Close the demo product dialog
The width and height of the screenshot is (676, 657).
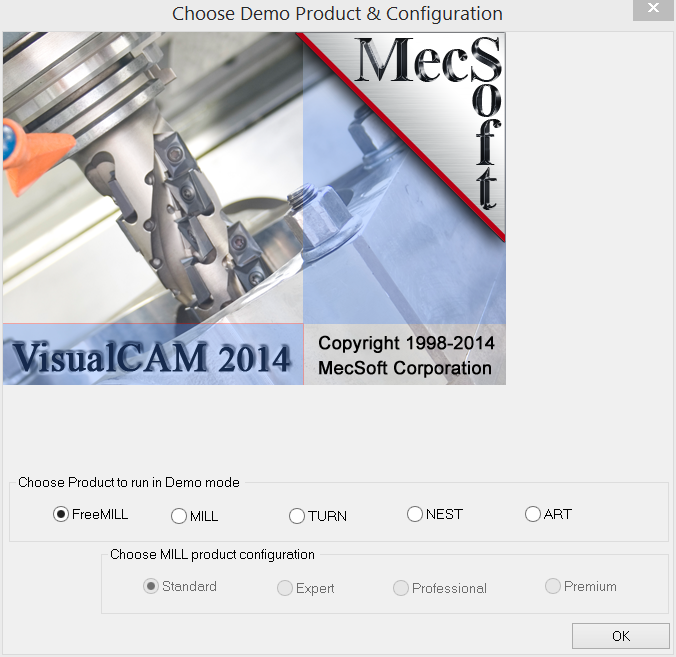point(653,10)
